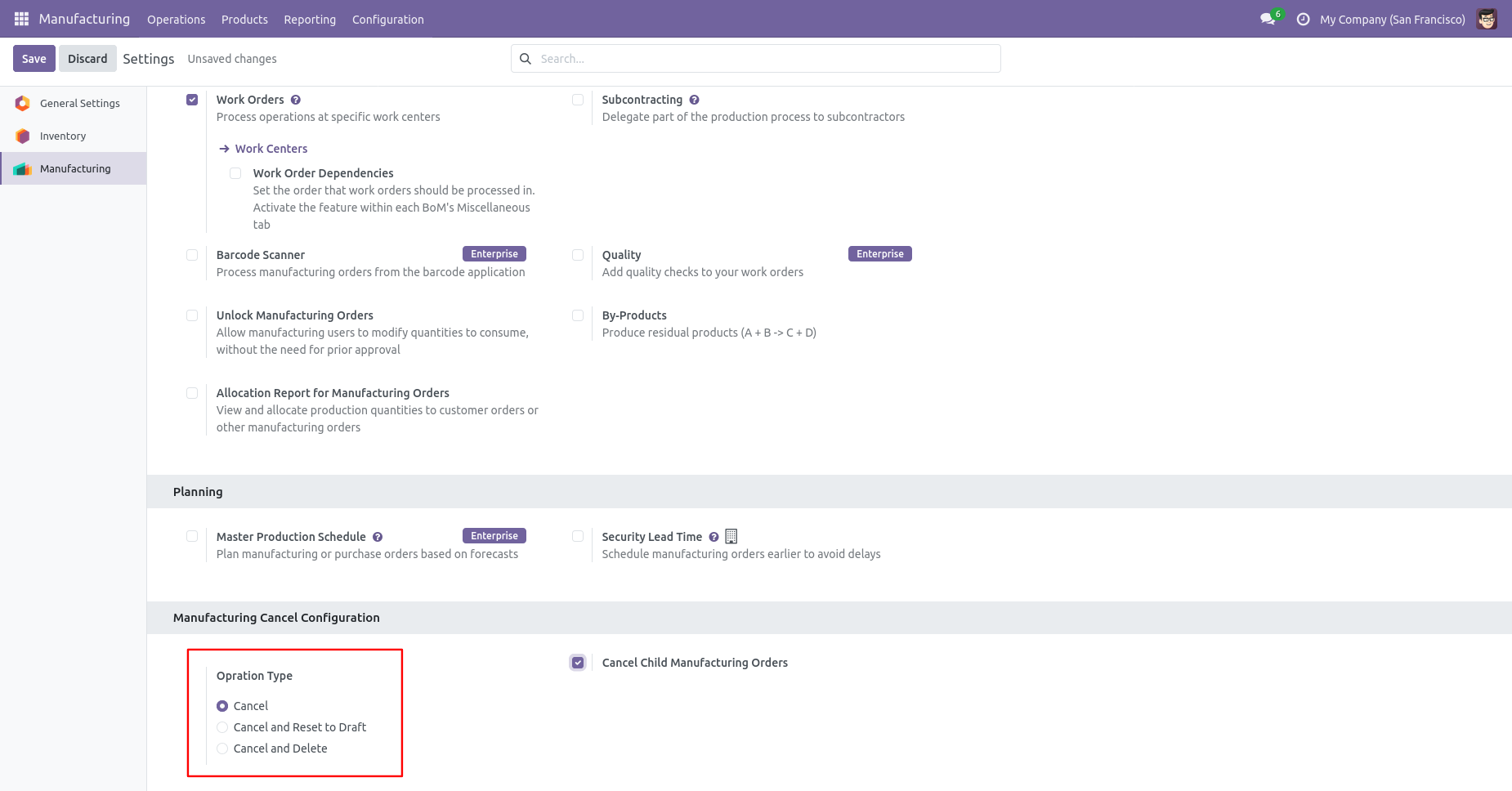Screen dimensions: 1512x791
Task: Click the Save button
Action: coord(34,59)
